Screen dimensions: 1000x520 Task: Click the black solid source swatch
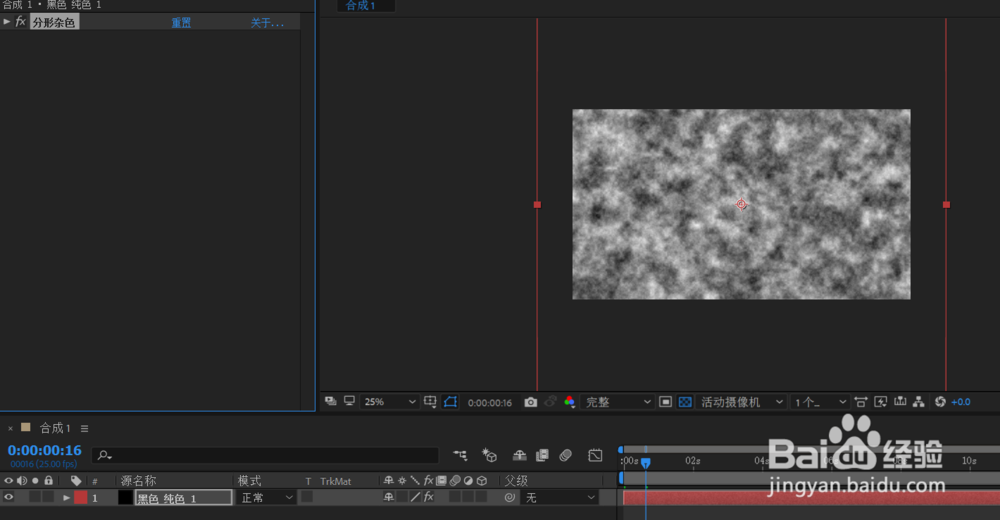point(126,498)
